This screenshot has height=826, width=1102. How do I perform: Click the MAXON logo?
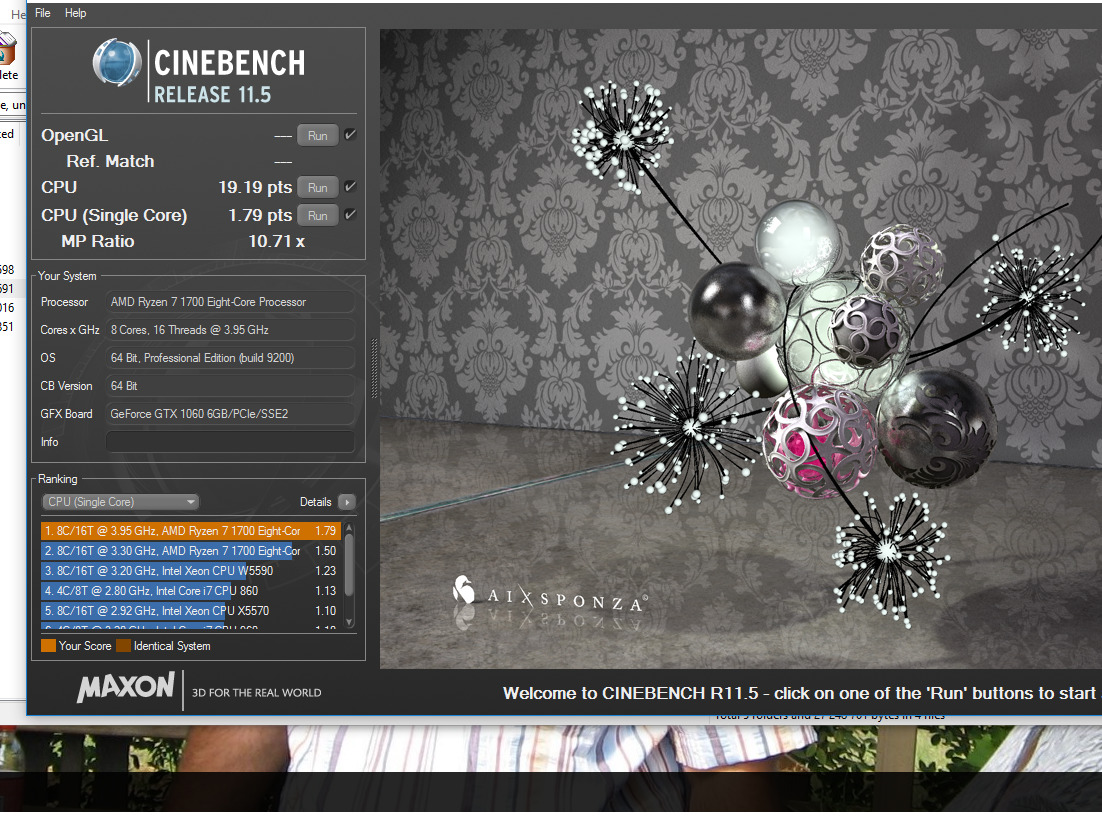coord(126,688)
